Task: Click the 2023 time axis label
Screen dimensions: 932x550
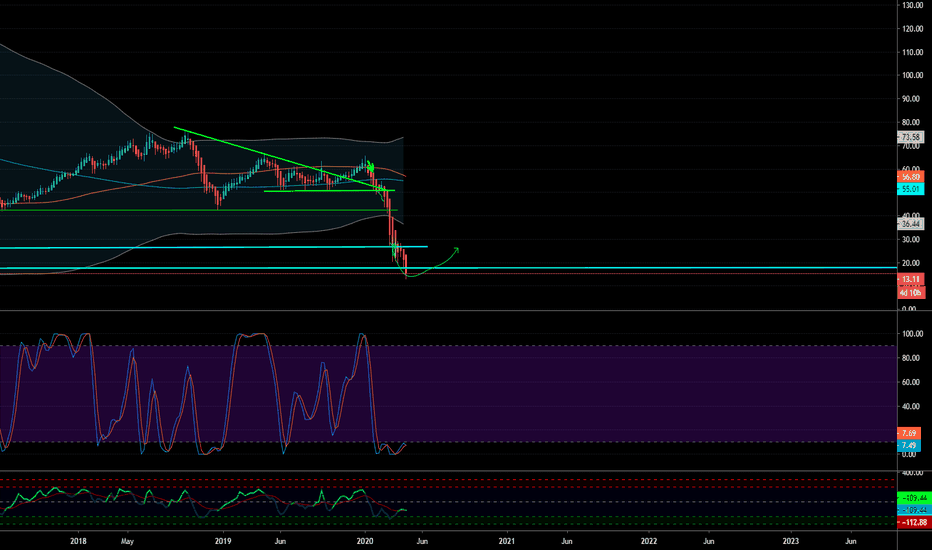Action: click(x=791, y=541)
